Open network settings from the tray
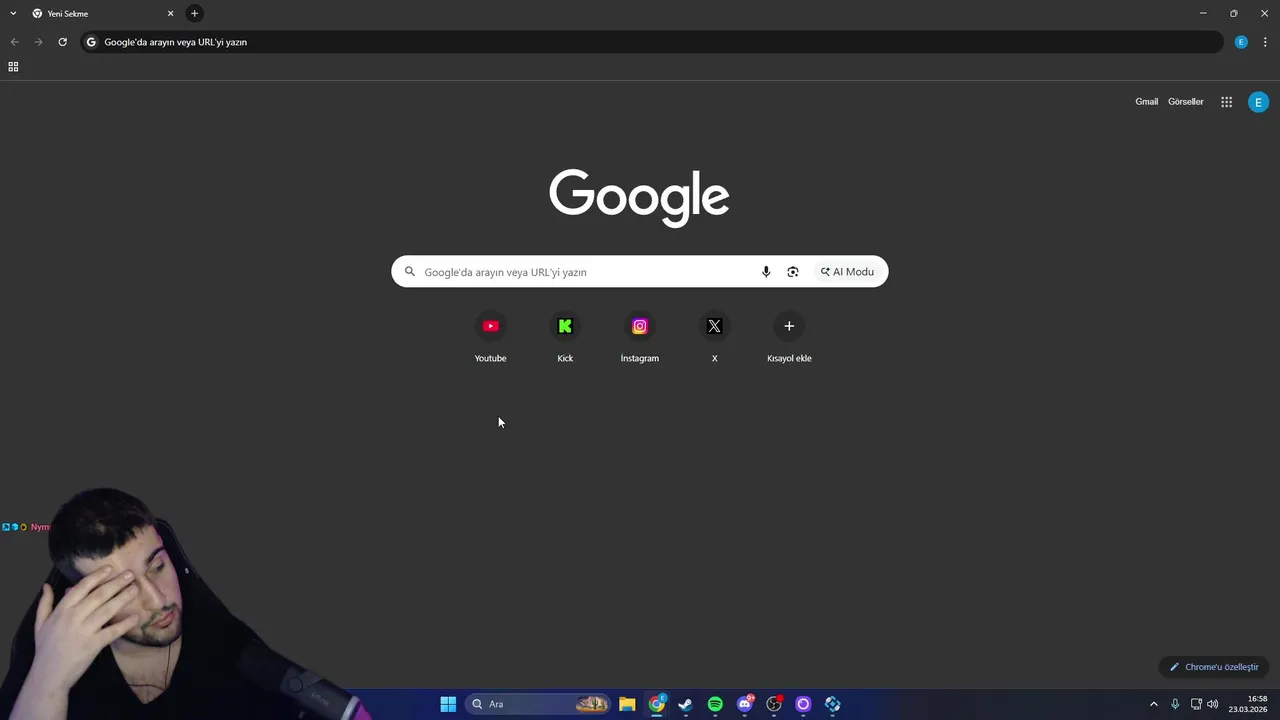The height and width of the screenshot is (720, 1280). pyautogui.click(x=1196, y=704)
